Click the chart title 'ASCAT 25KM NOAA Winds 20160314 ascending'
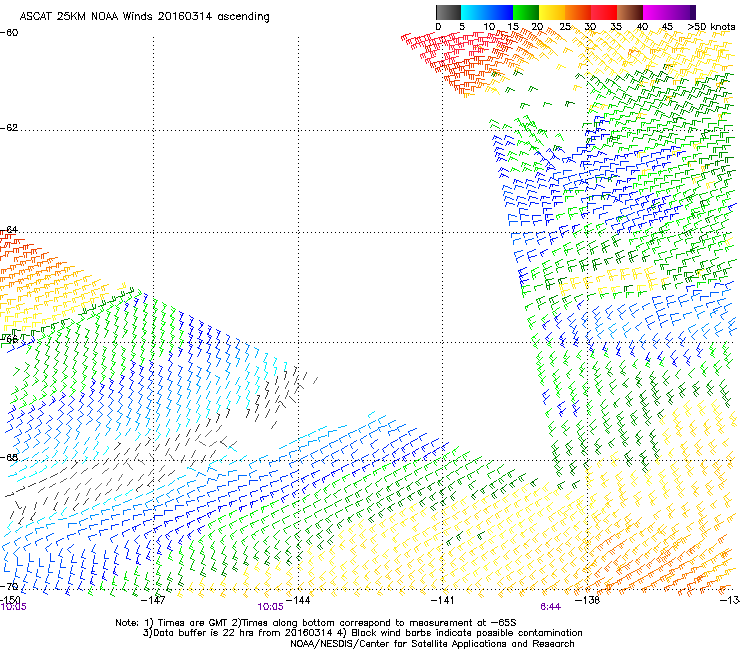Screen dimensions: 740x650 tap(144, 17)
